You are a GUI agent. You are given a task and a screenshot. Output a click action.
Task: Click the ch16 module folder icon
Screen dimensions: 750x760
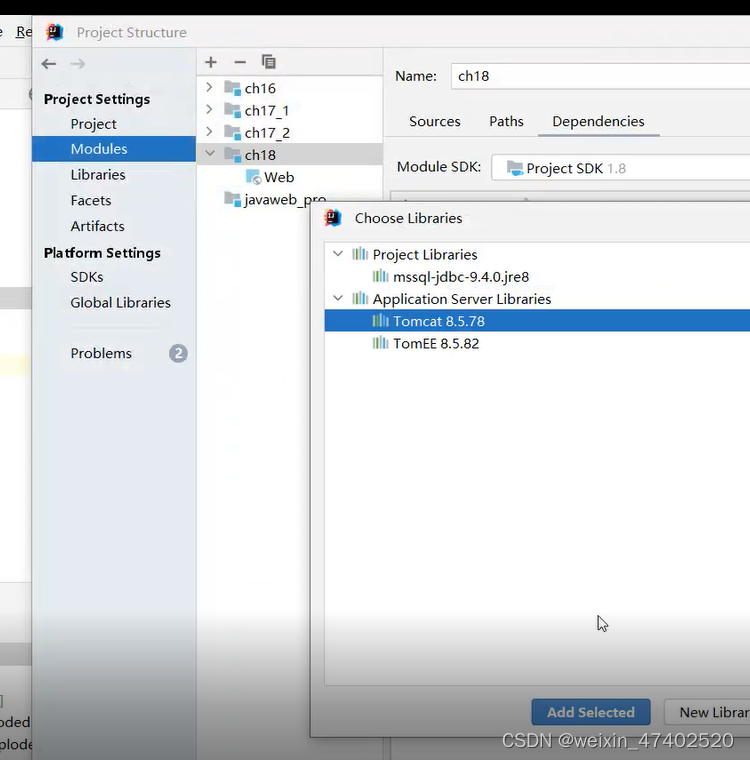(233, 88)
